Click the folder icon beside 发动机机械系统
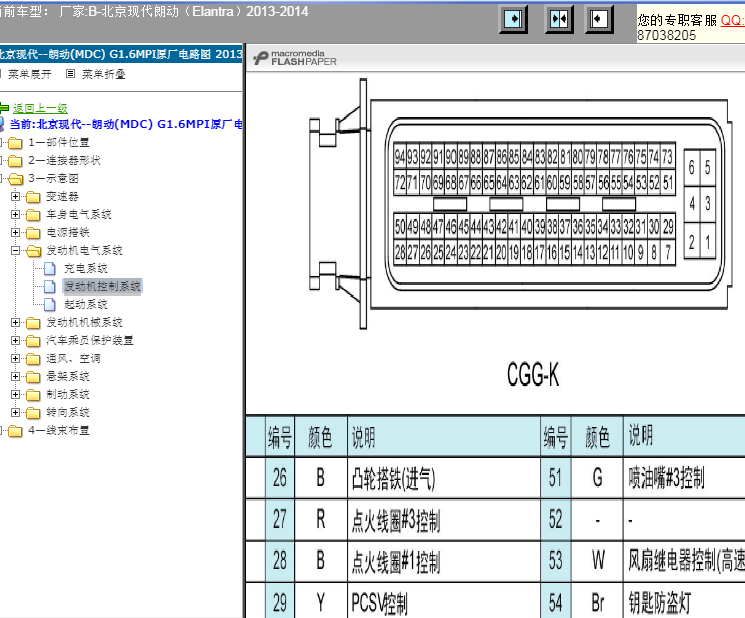Viewport: 745px width, 618px height. [33, 323]
